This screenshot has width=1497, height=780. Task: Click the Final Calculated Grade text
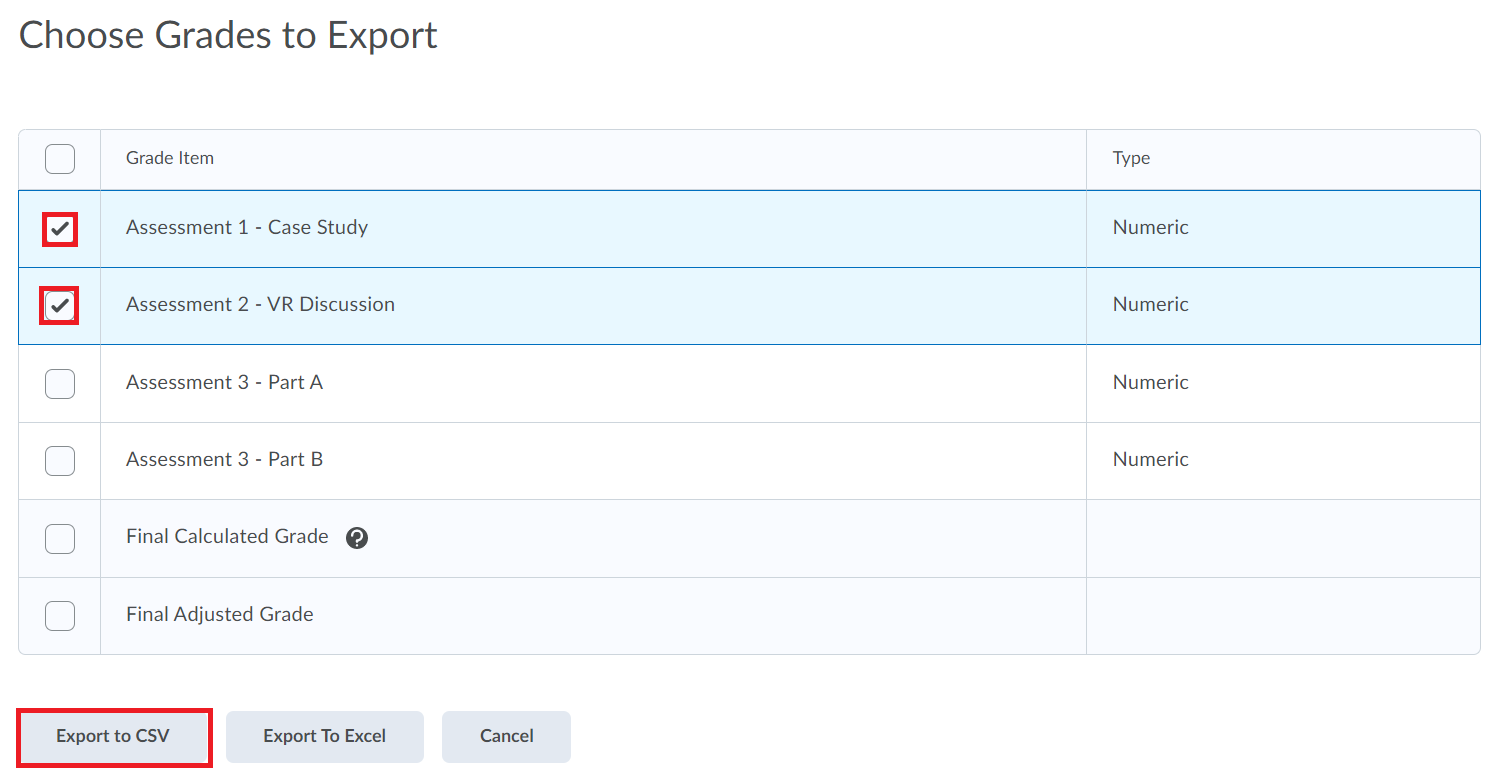(x=227, y=536)
